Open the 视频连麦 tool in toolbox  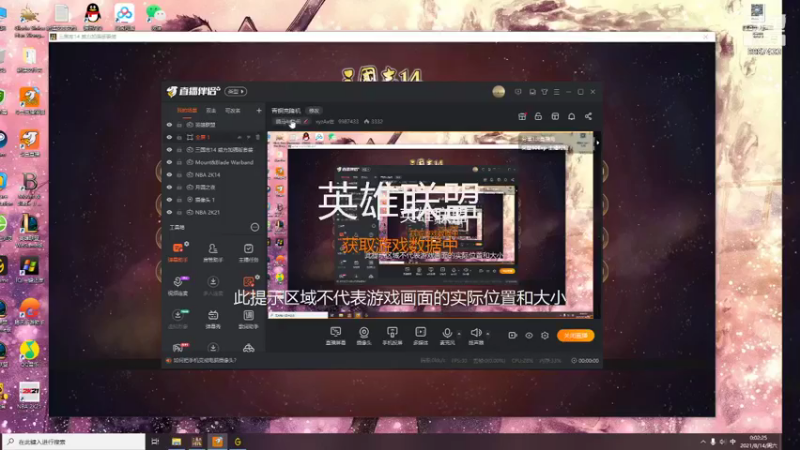click(x=178, y=286)
